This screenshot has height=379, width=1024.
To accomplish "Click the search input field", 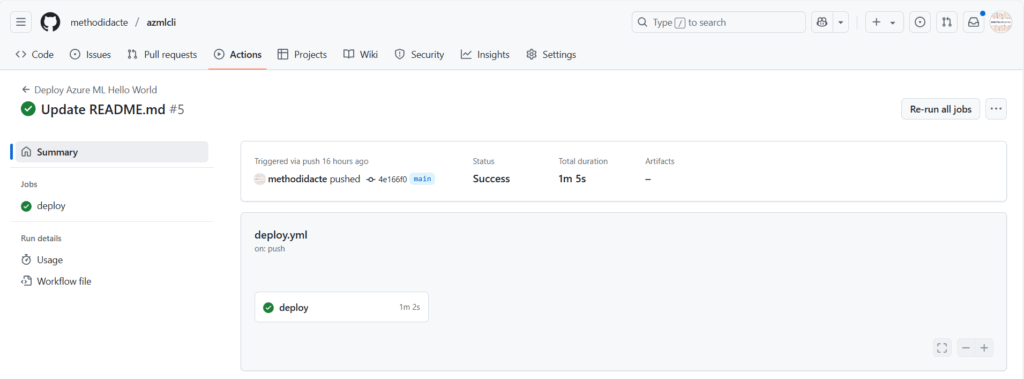I will tap(718, 22).
